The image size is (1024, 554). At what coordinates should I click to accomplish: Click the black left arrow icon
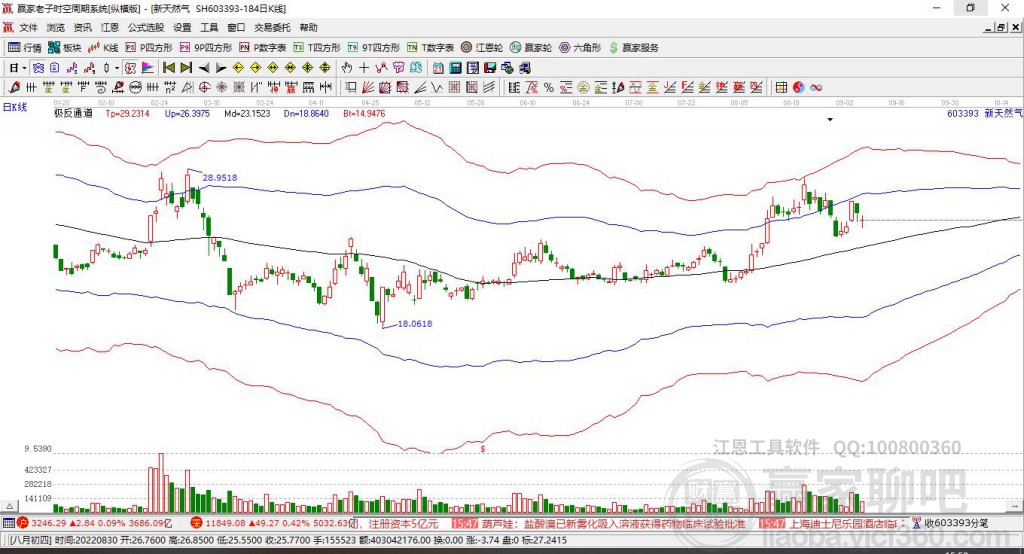(204, 68)
